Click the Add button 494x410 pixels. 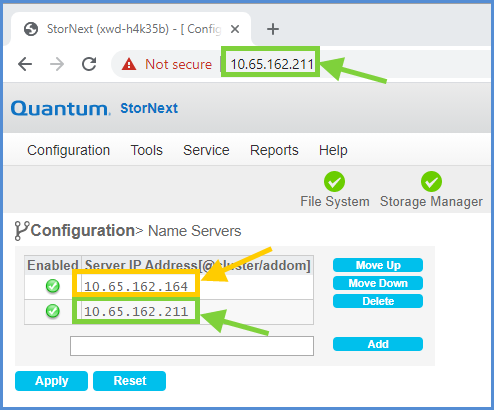click(x=378, y=344)
